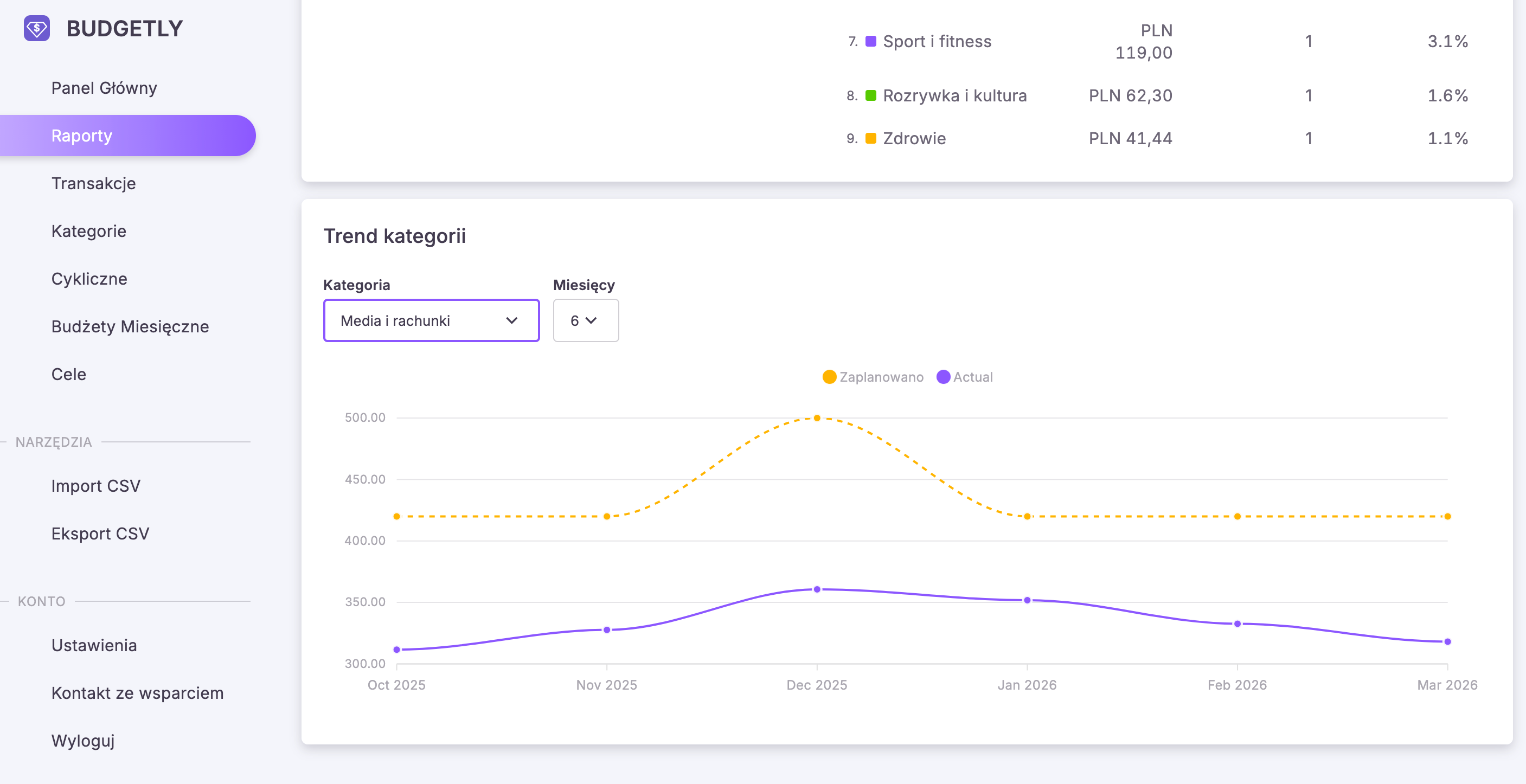Click Actual data point at Jan 2026

1027,600
